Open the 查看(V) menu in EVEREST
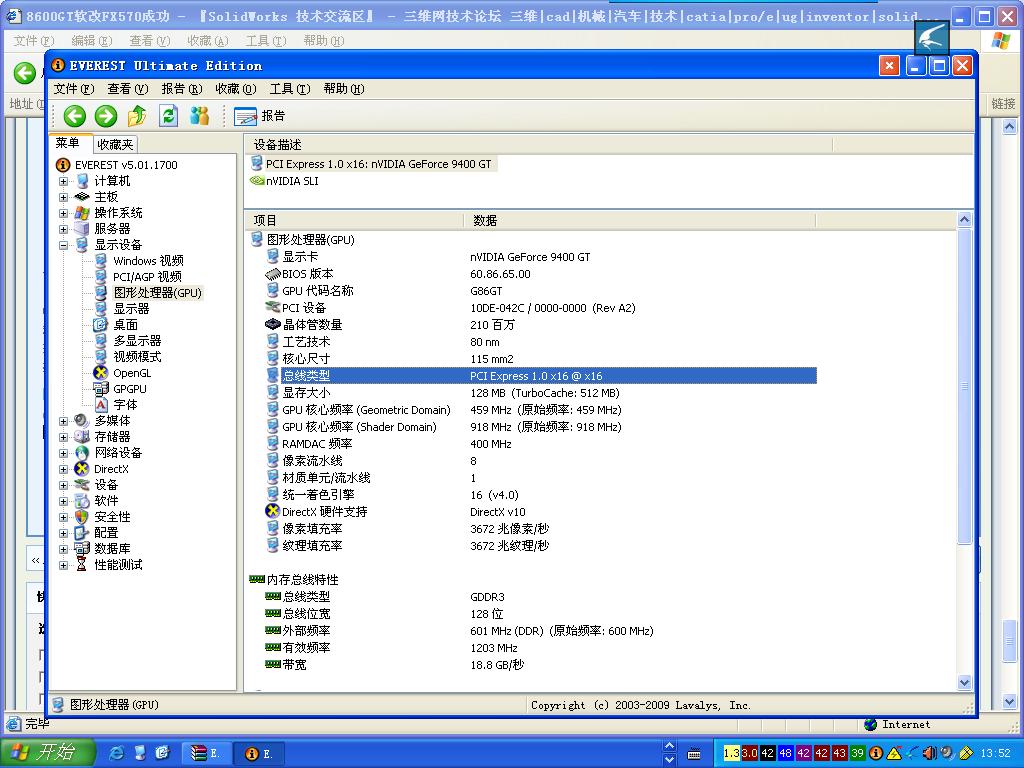 coord(127,89)
